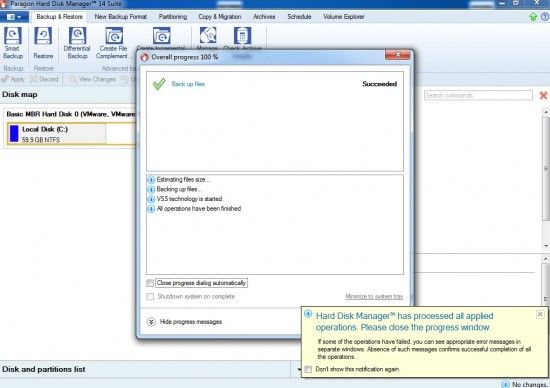Image resolution: width=550 pixels, height=388 pixels.
Task: Expand the Disk and partitions list arrow
Action: (x=299, y=369)
